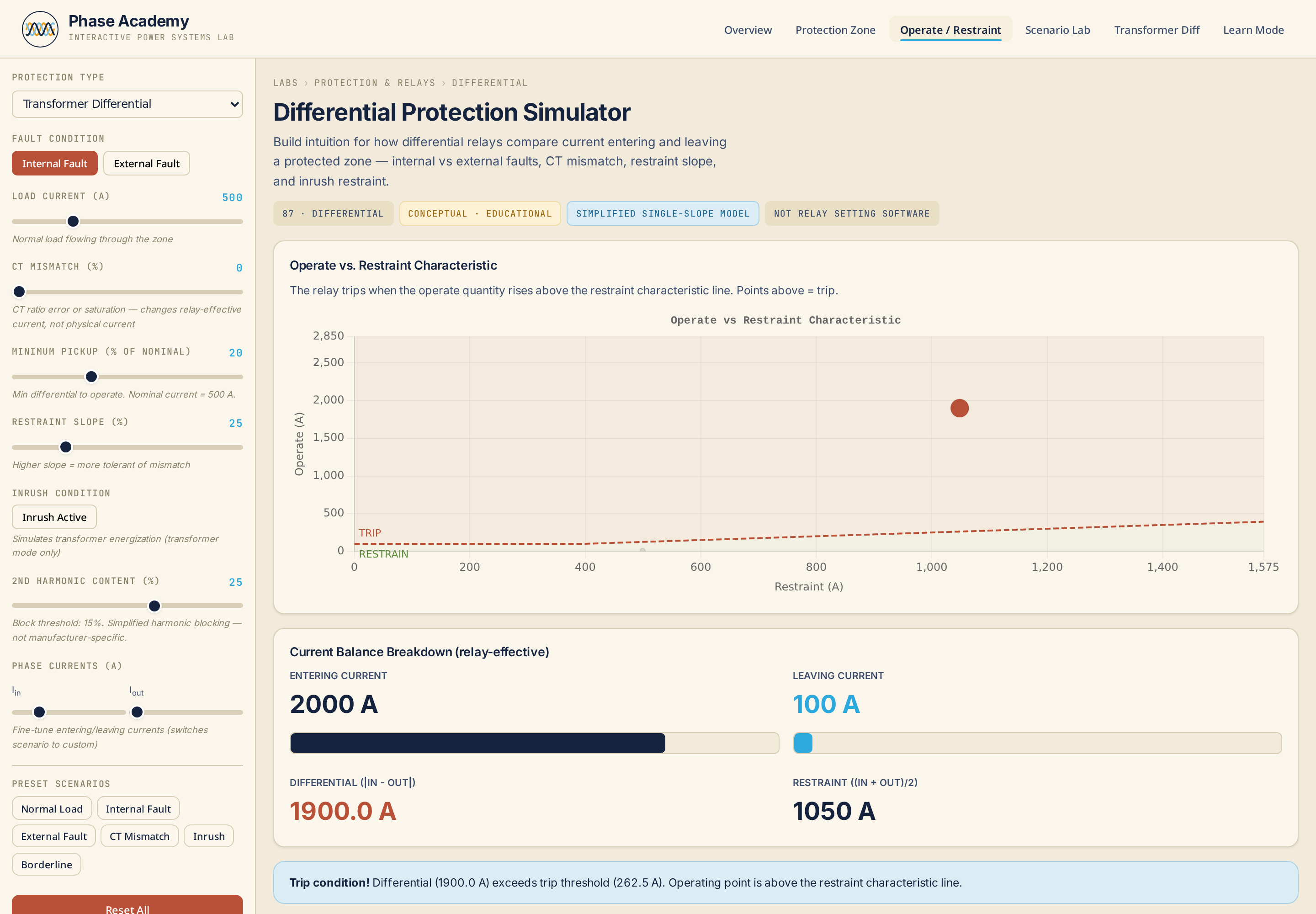Screen dimensions: 1316x914
Task: Toggle the Inrush Active button
Action: [54, 517]
